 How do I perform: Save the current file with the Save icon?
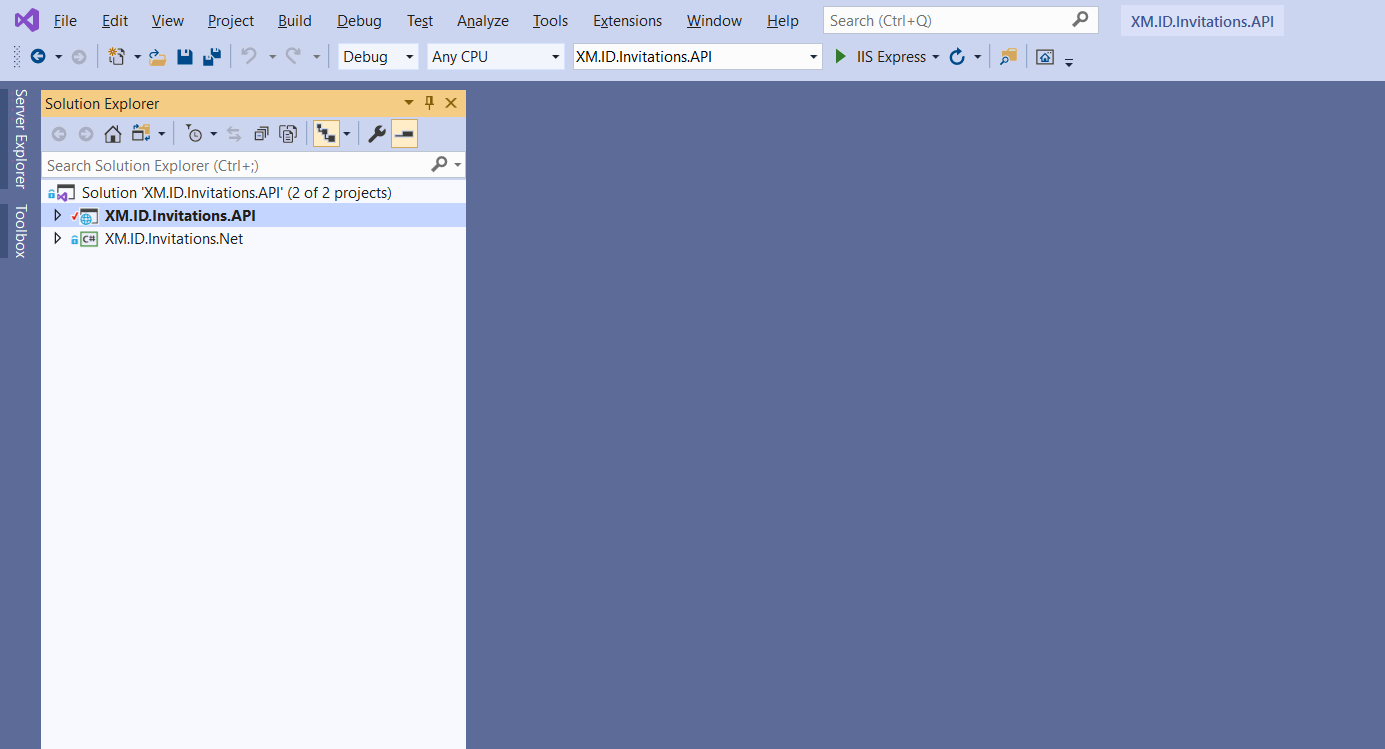pyautogui.click(x=185, y=57)
